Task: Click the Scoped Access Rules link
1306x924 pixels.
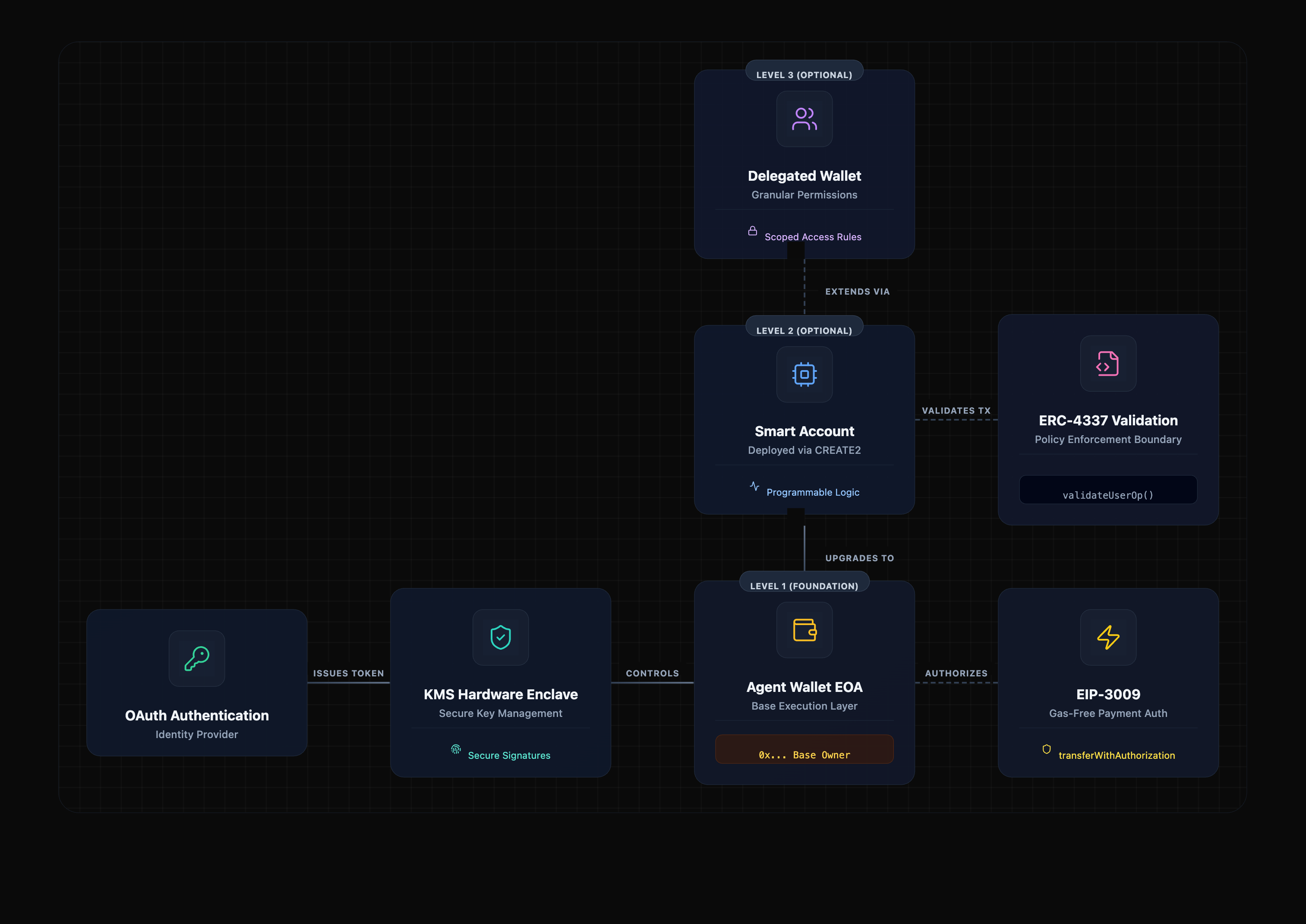Action: coord(813,237)
